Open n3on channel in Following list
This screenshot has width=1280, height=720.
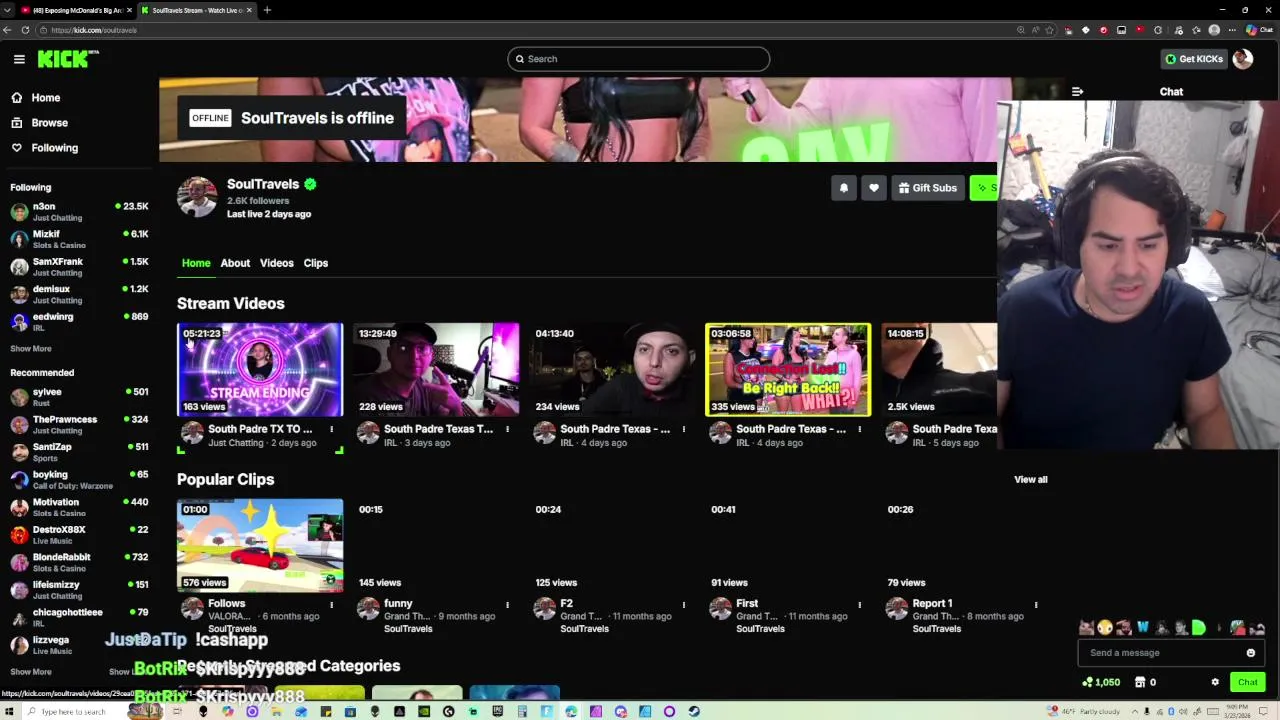coord(79,211)
